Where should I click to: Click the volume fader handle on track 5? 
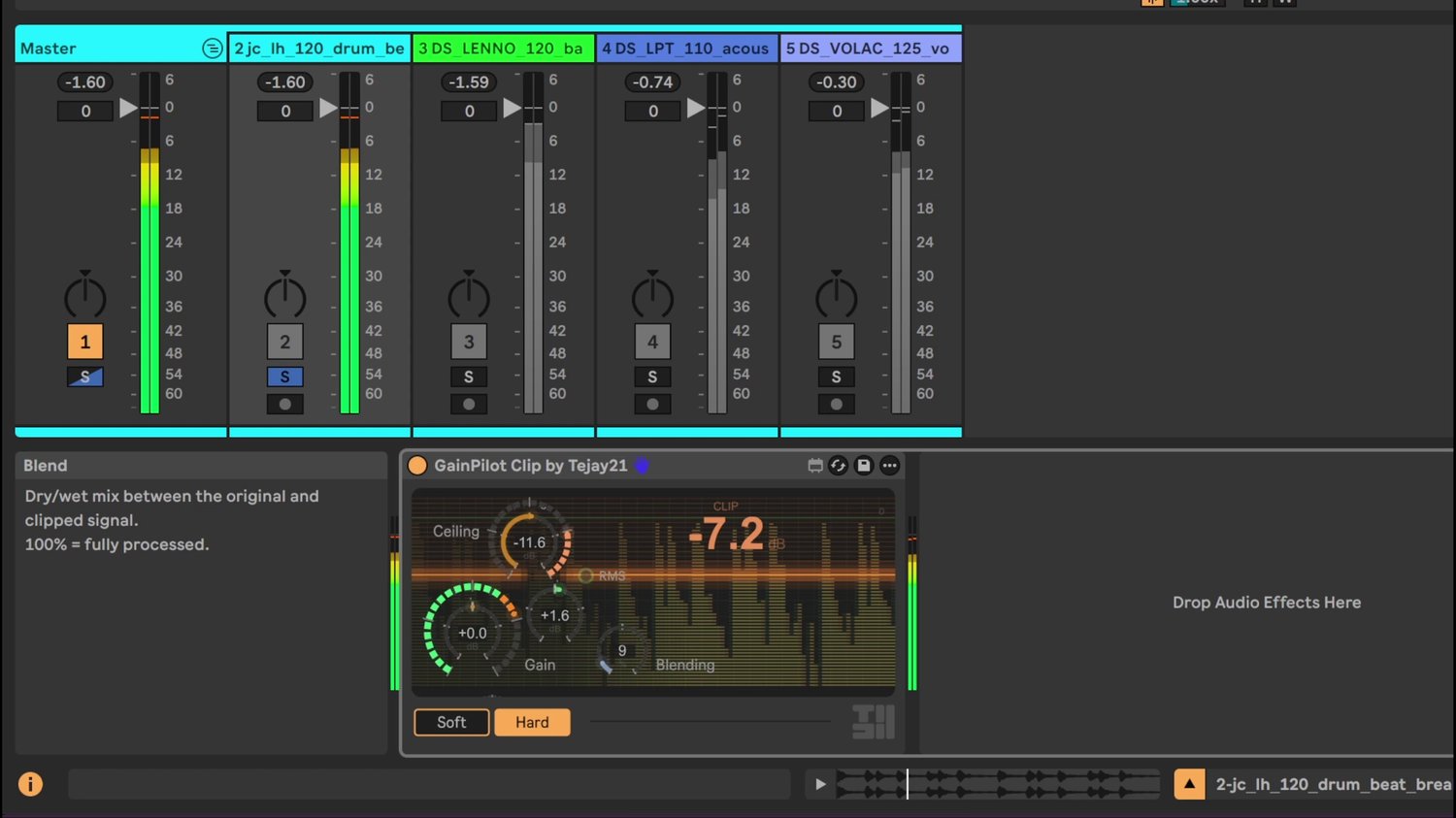879,109
